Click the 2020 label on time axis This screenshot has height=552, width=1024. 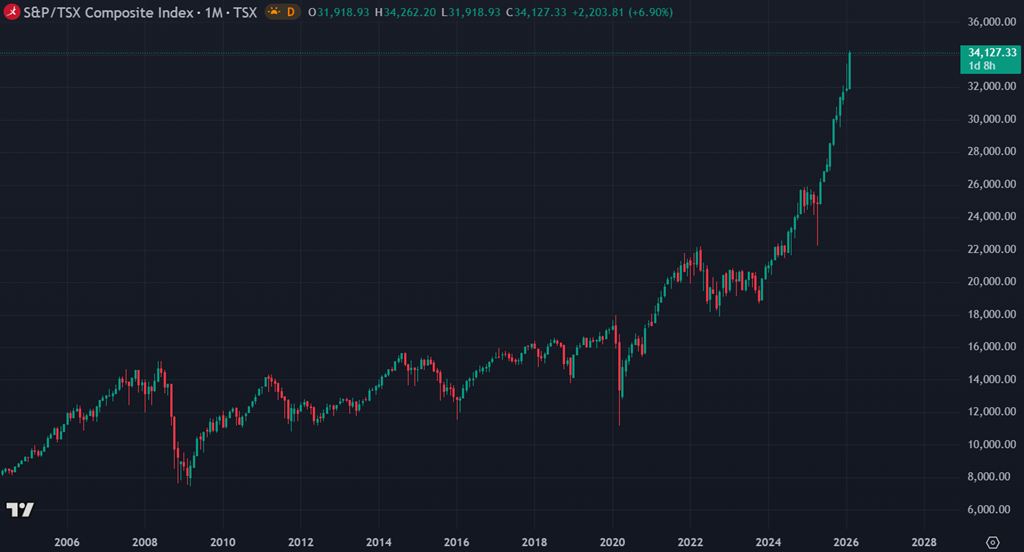612,541
